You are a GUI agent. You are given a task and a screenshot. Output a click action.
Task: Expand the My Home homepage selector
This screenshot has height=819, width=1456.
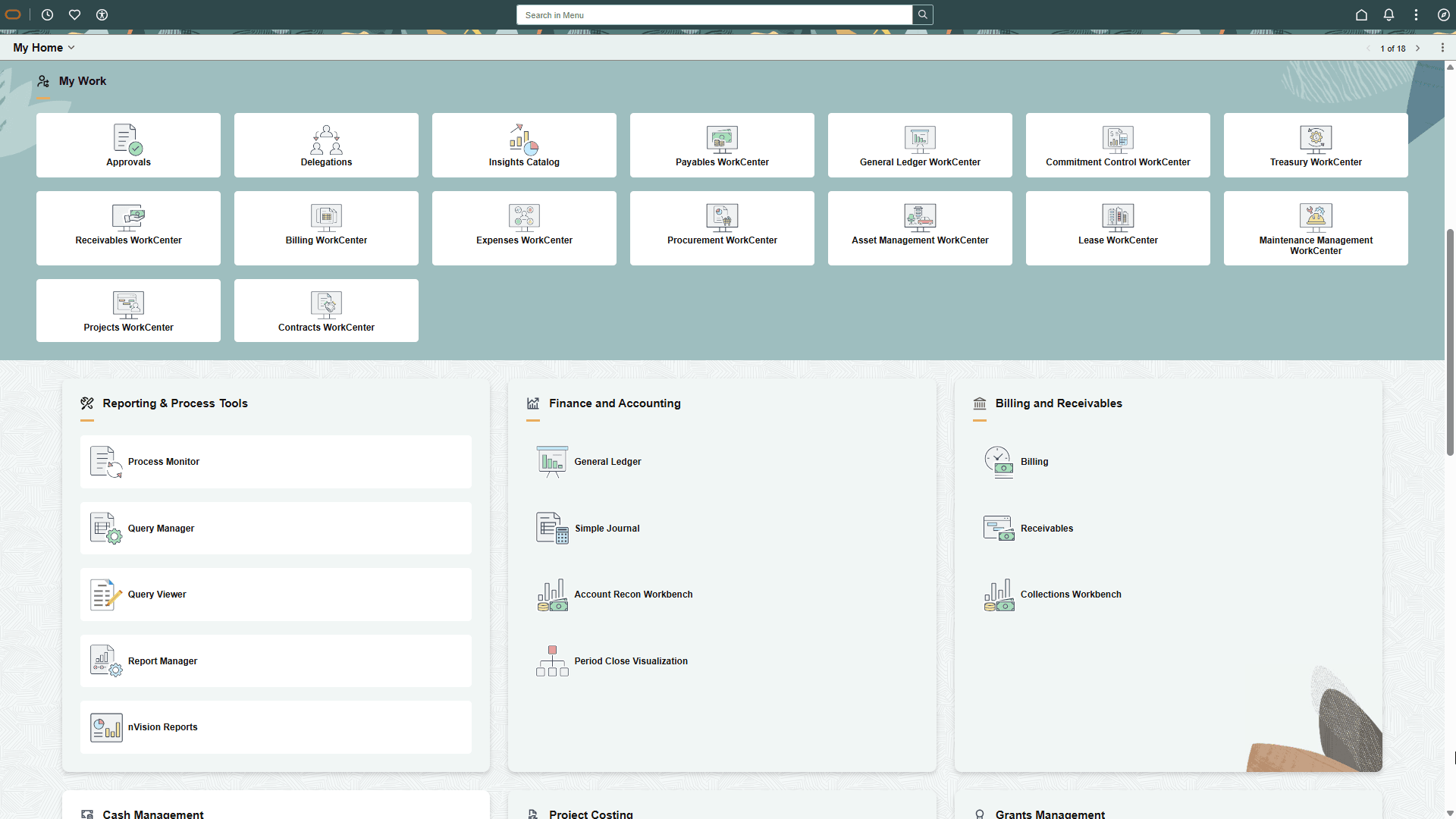(x=72, y=47)
